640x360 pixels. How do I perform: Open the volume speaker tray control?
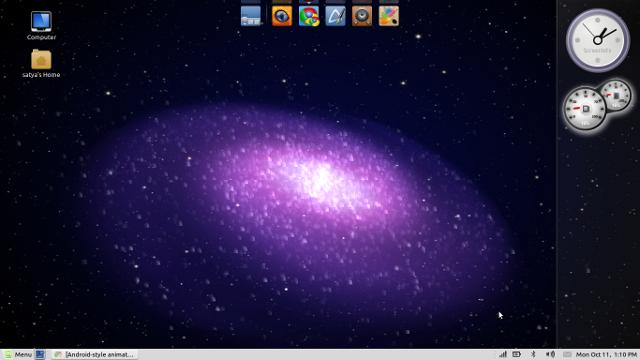[x=550, y=354]
